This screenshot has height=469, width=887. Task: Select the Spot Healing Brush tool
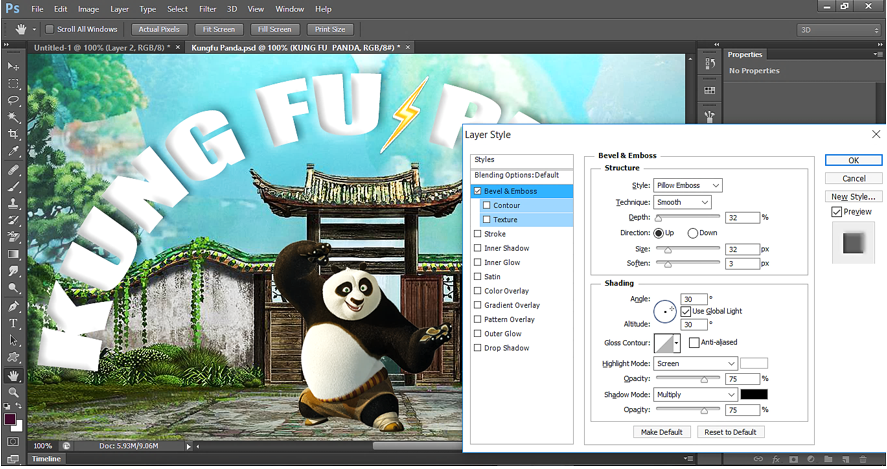[13, 170]
